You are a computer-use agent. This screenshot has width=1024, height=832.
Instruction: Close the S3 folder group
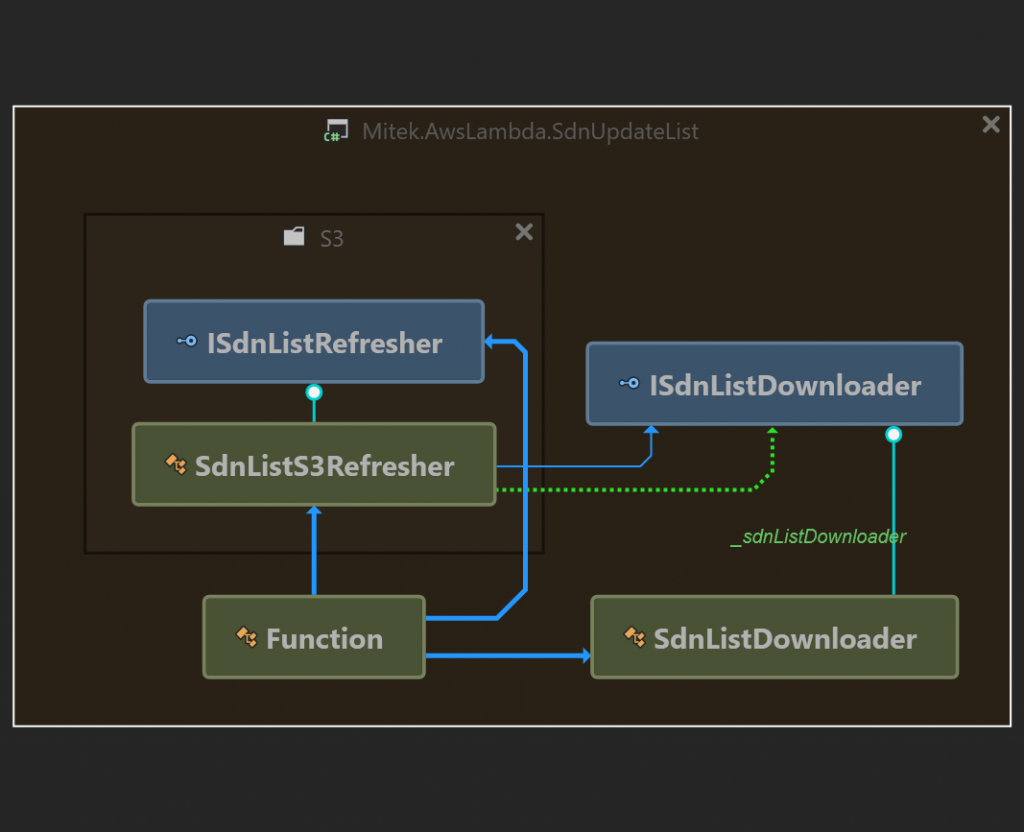click(523, 232)
